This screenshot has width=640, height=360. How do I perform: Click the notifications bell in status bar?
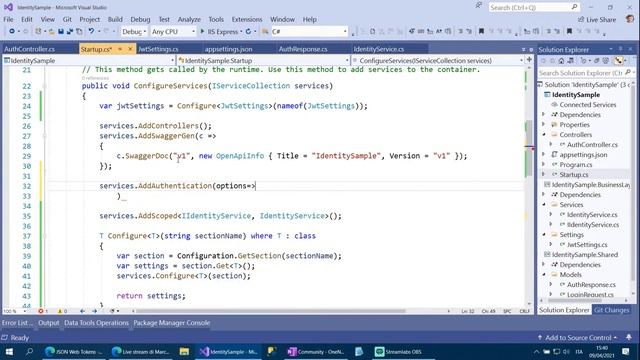click(x=629, y=337)
